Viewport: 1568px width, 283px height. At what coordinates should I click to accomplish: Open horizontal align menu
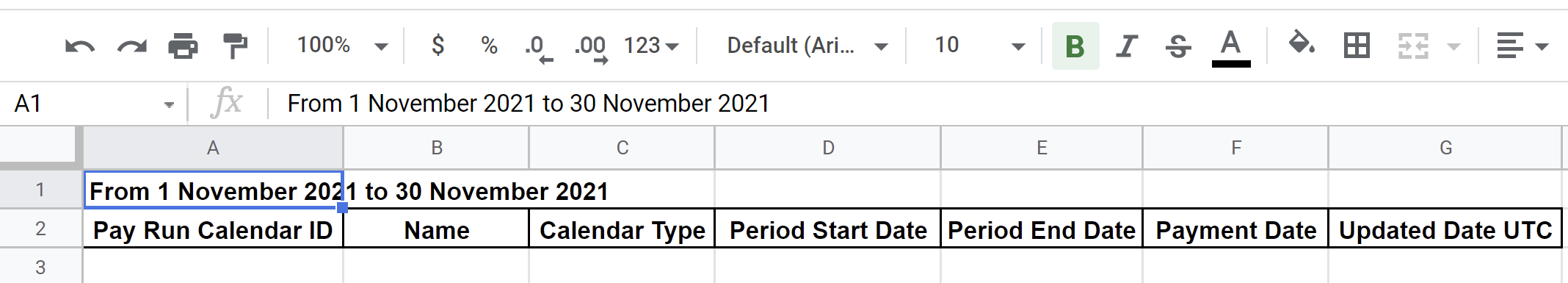1522,46
